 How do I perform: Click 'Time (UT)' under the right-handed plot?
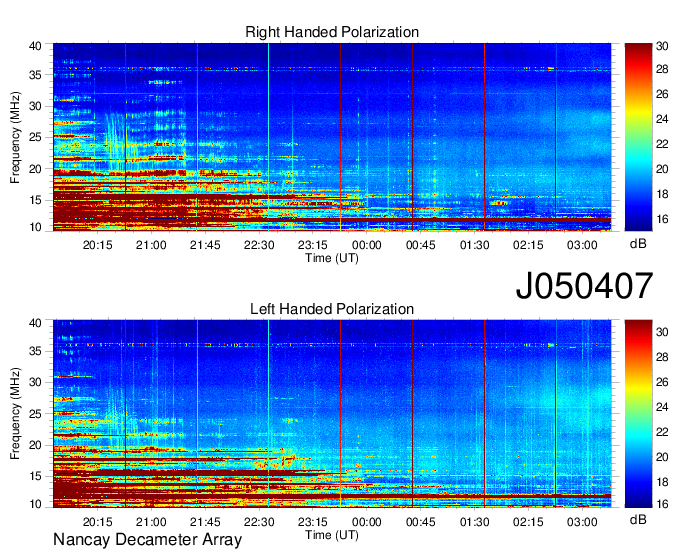tap(332, 258)
